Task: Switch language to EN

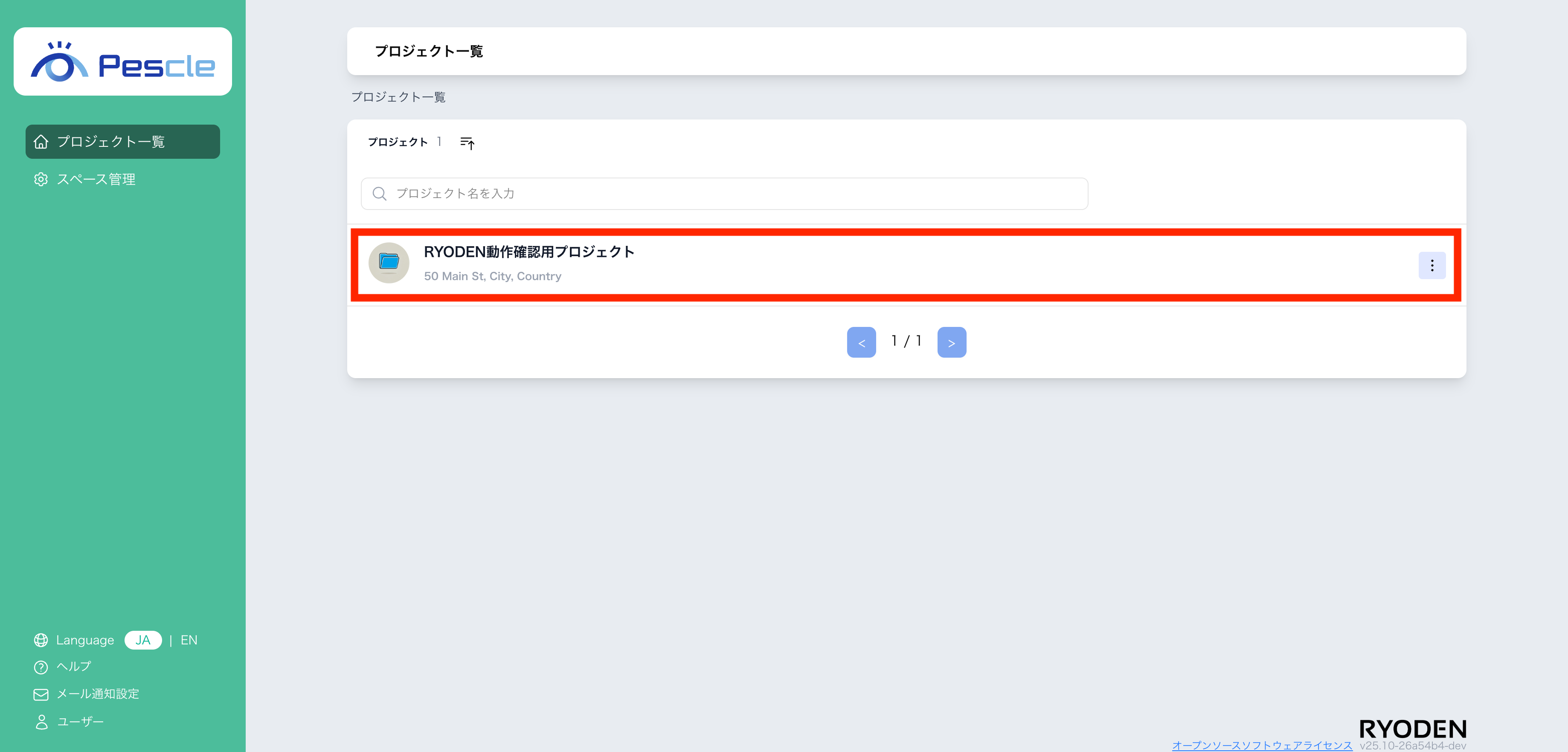Action: (x=189, y=640)
